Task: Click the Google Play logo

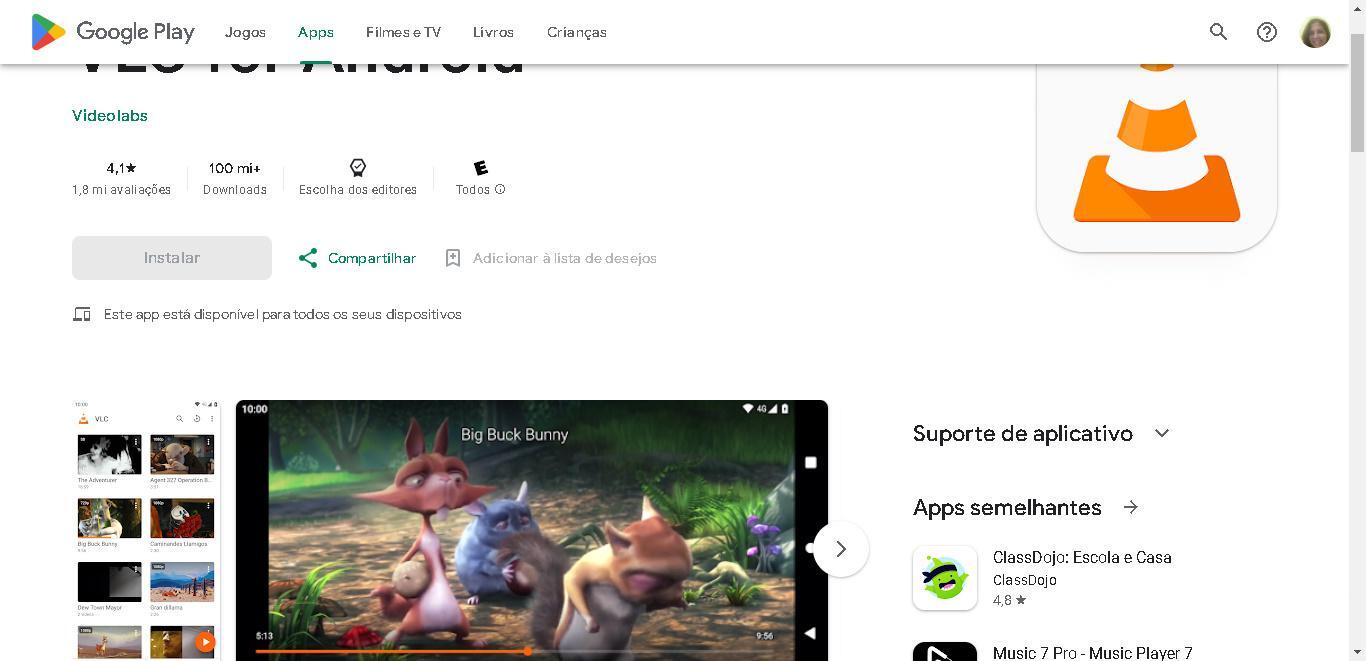Action: click(112, 32)
